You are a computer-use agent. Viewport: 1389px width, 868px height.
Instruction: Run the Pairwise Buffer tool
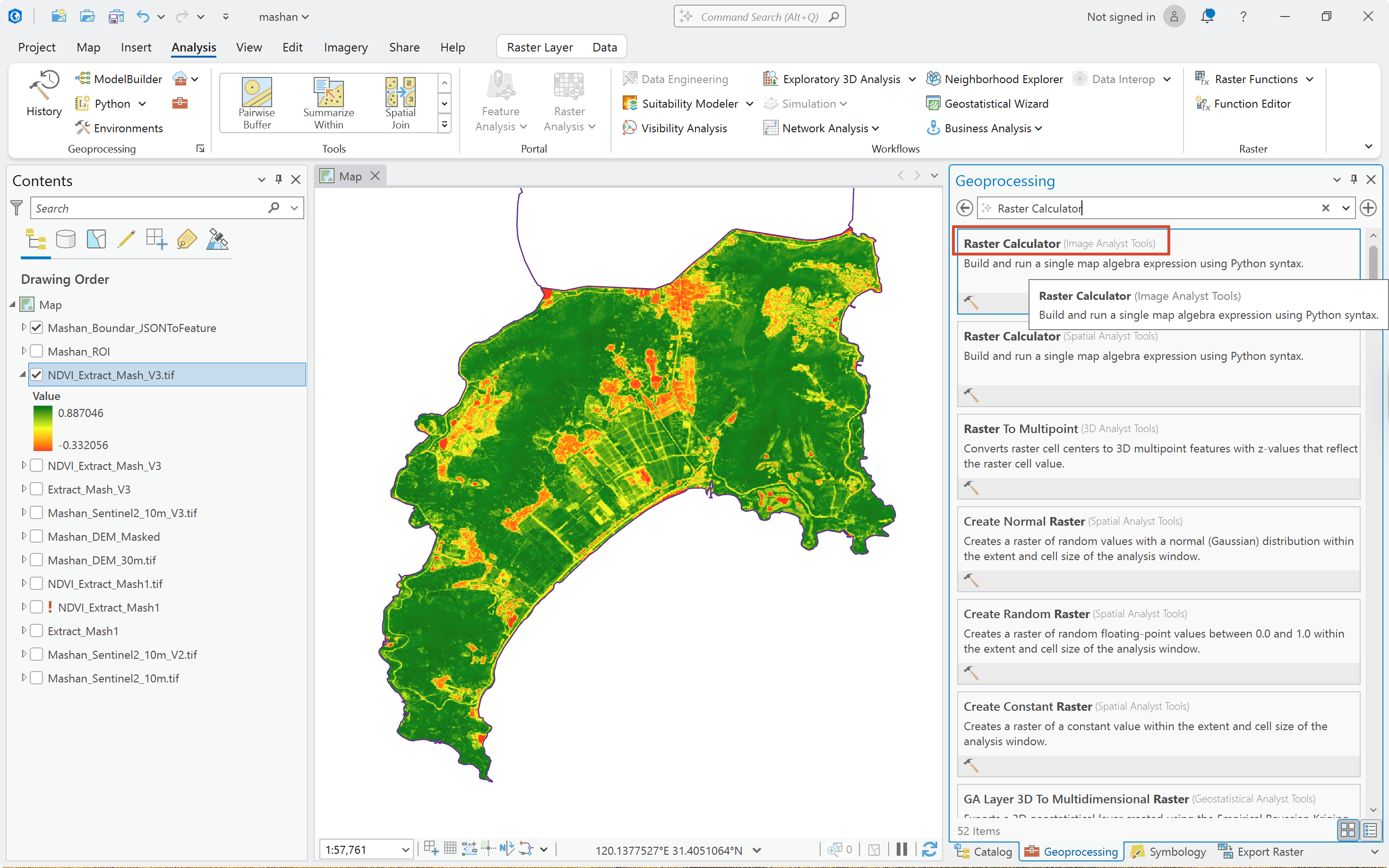coord(257,103)
